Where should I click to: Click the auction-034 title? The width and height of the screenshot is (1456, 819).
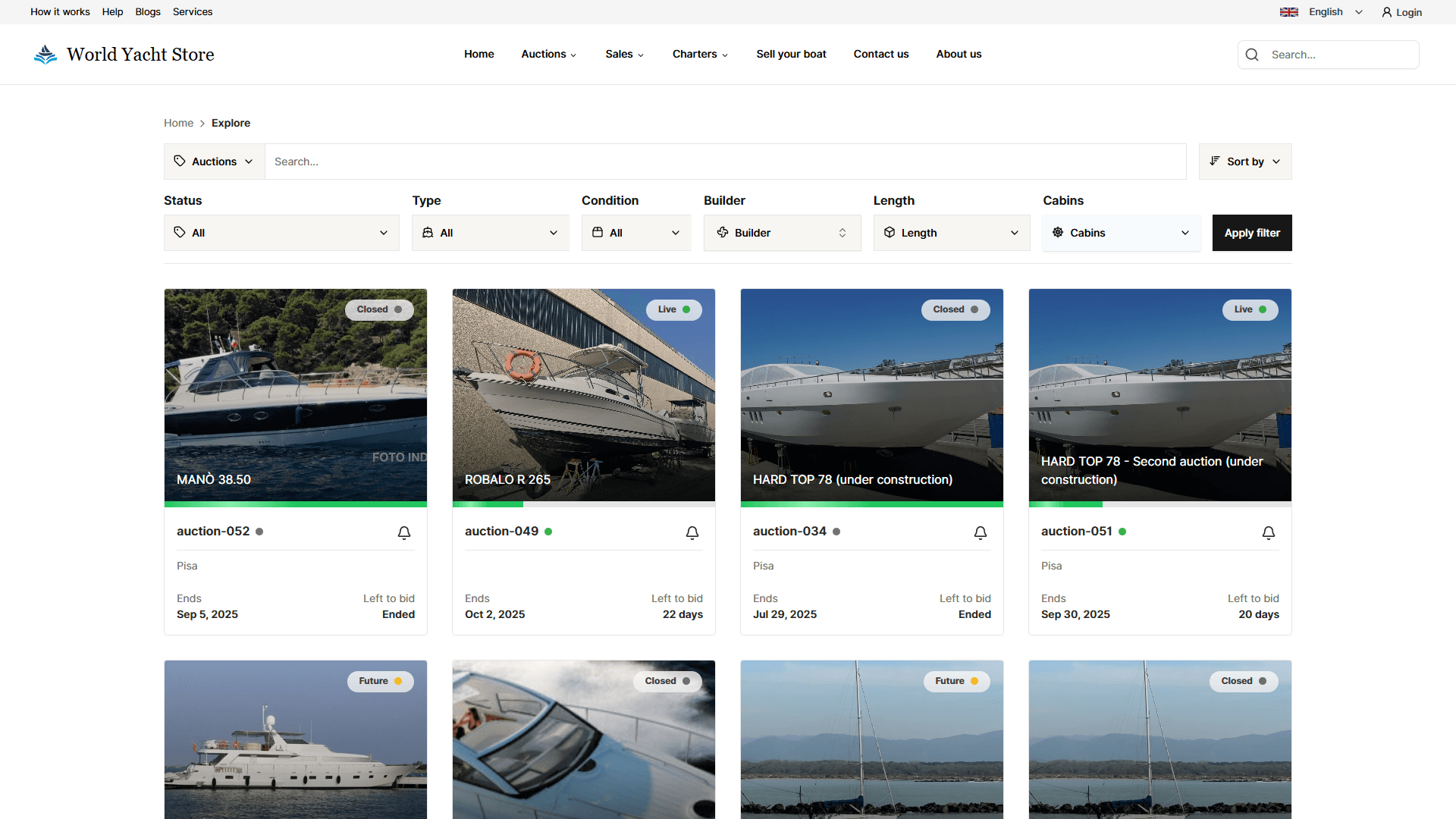point(789,532)
